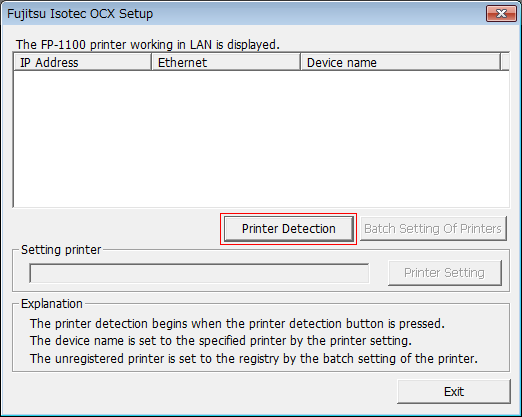
Task: Click inside the empty printer list area
Action: [x=261, y=139]
